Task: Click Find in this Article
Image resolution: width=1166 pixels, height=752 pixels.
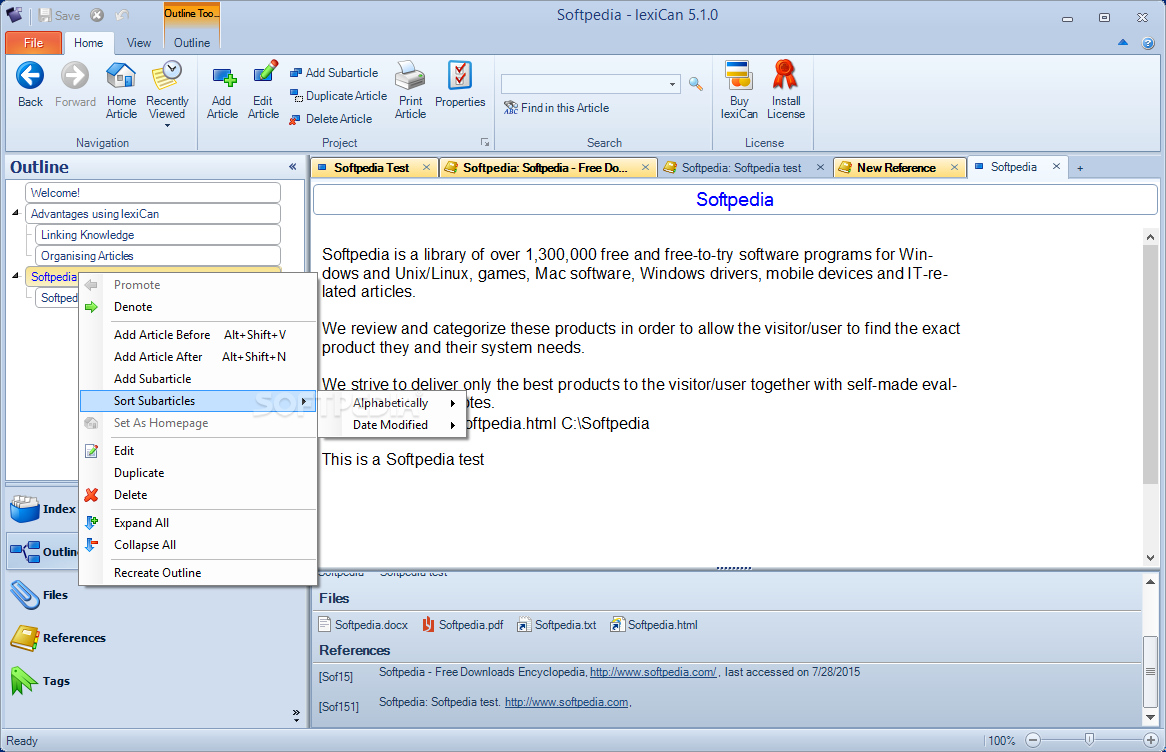Action: click(556, 108)
